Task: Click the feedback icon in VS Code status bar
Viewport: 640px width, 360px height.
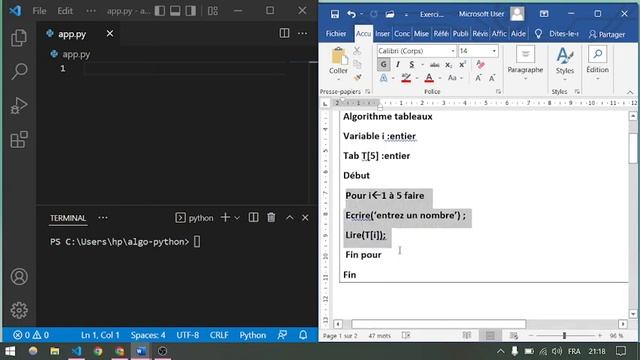Action: point(282,335)
